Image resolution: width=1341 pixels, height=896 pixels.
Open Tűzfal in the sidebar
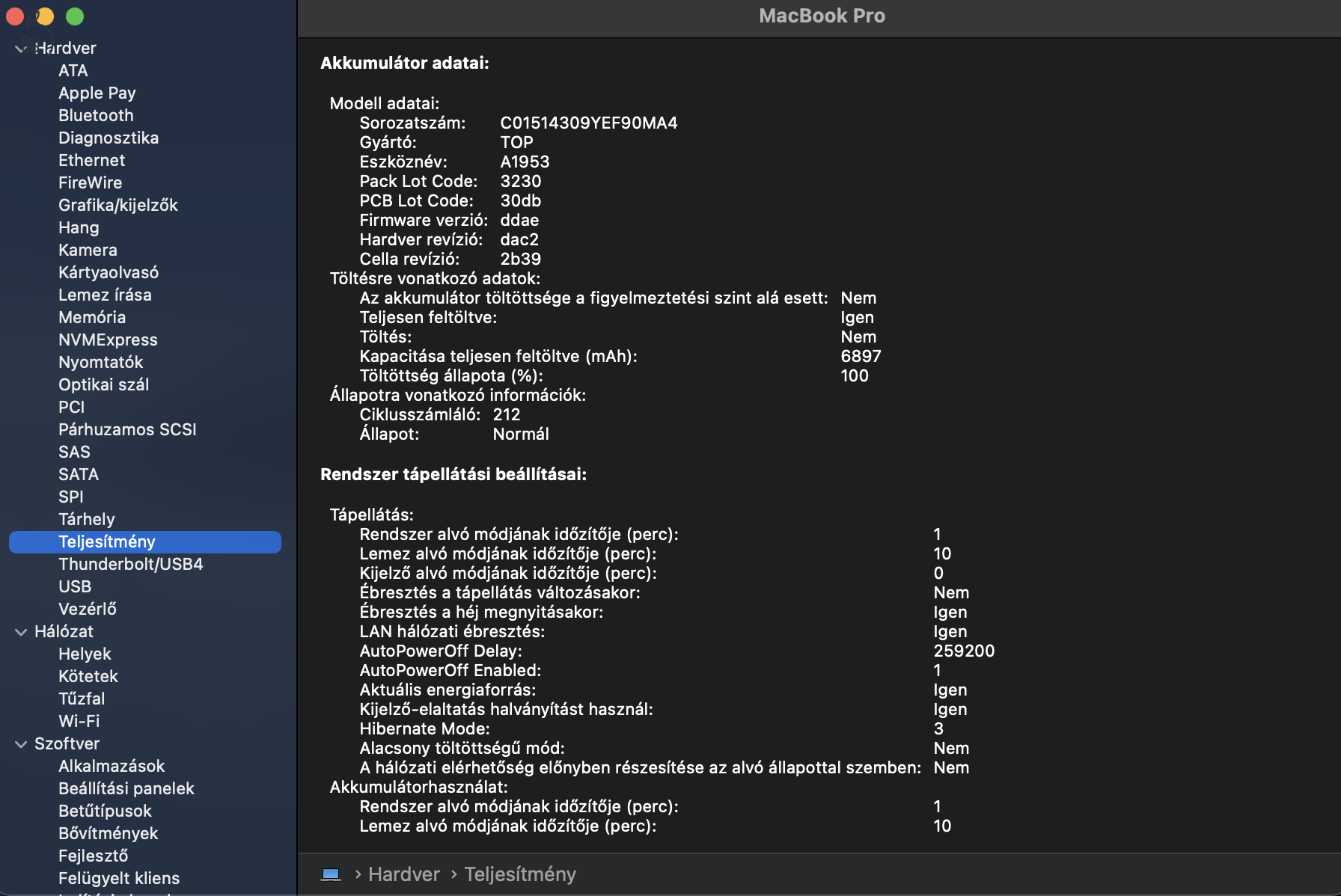point(82,699)
